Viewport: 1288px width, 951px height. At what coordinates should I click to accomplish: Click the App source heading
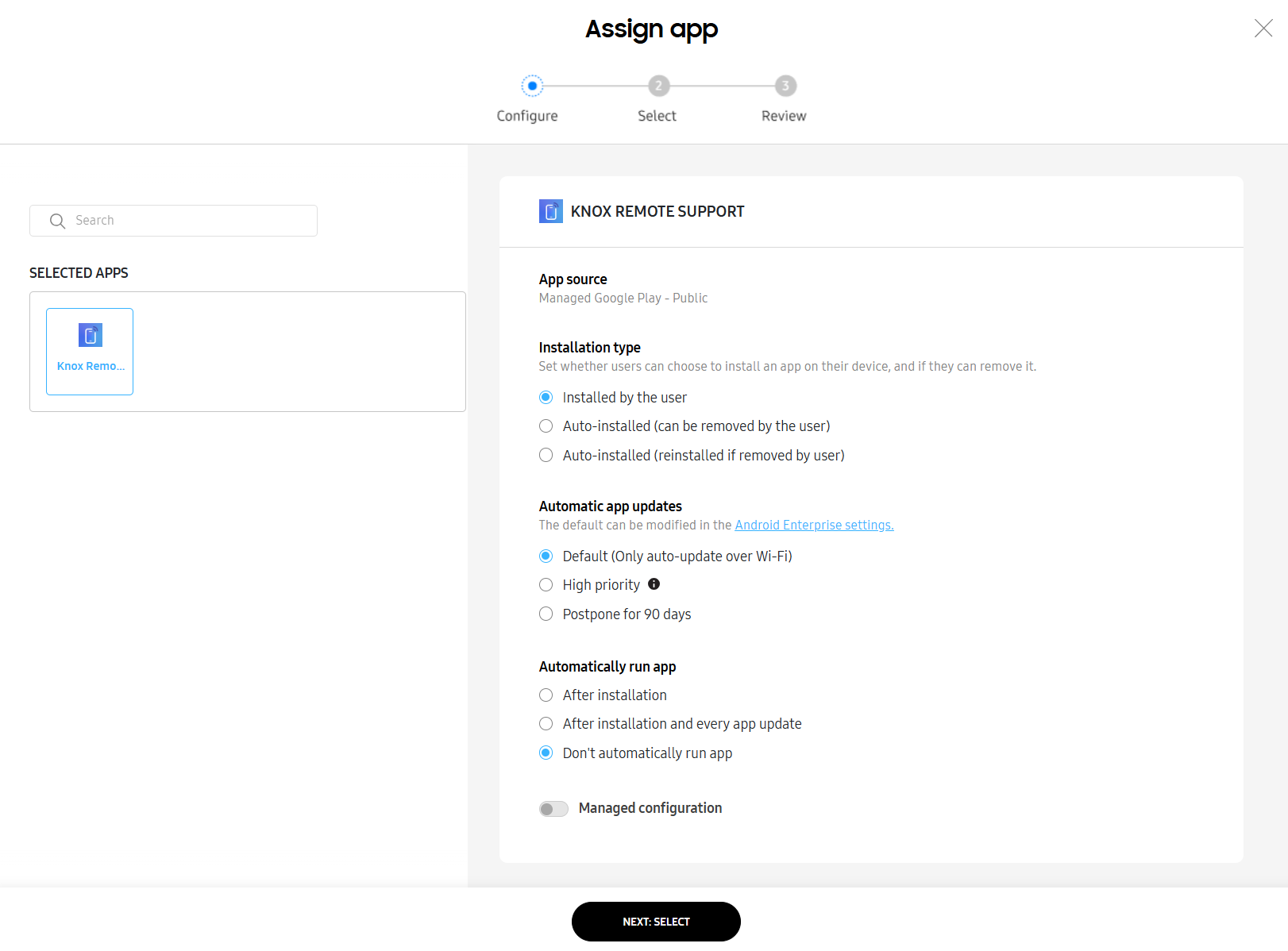[573, 279]
